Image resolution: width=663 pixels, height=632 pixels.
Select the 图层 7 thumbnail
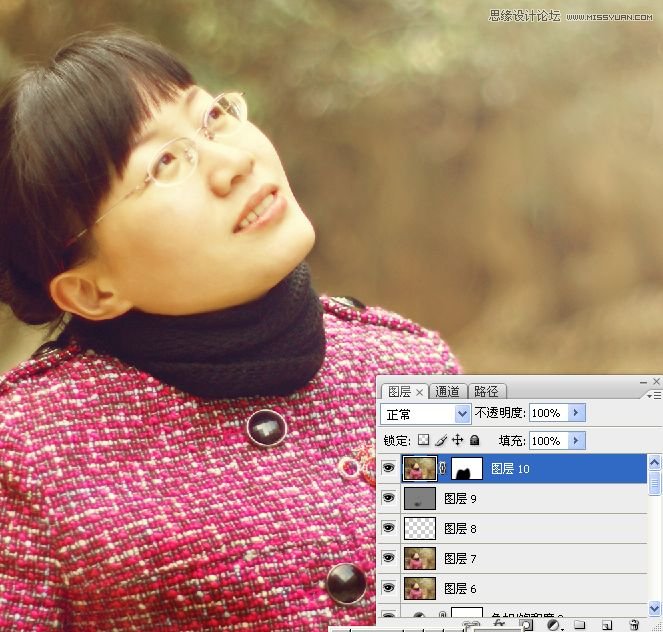[420, 558]
